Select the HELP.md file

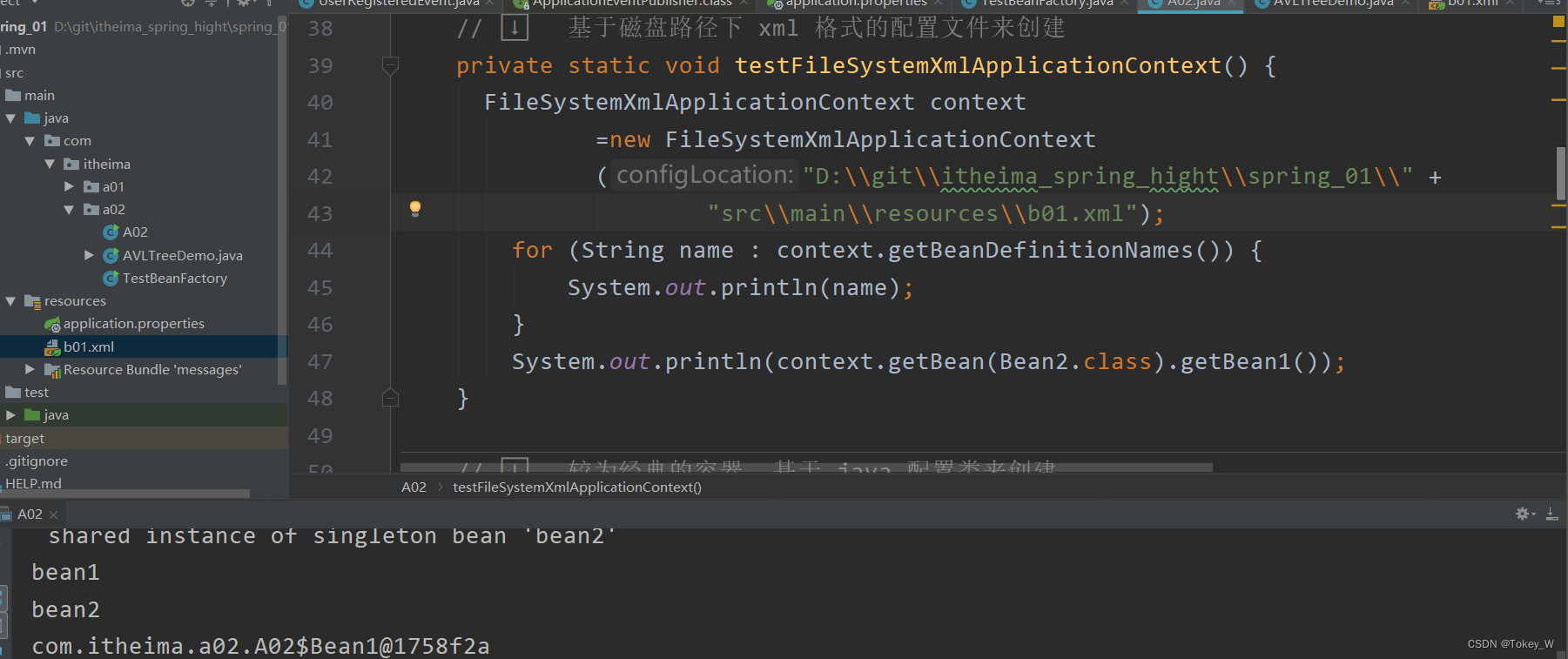pyautogui.click(x=33, y=483)
